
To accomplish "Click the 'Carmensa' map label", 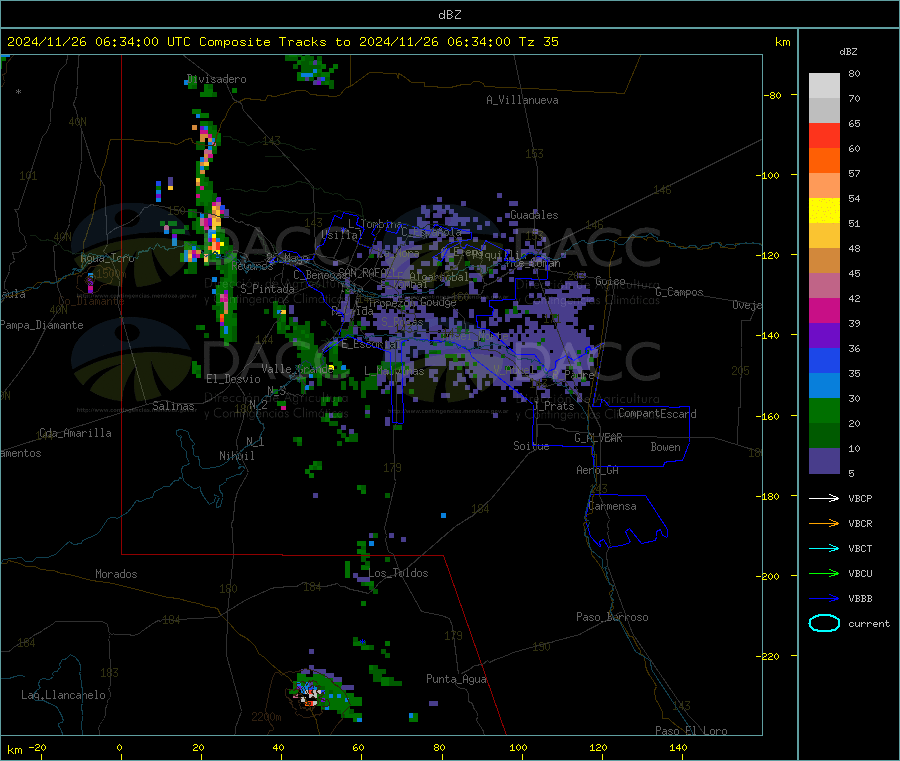I will tap(612, 506).
